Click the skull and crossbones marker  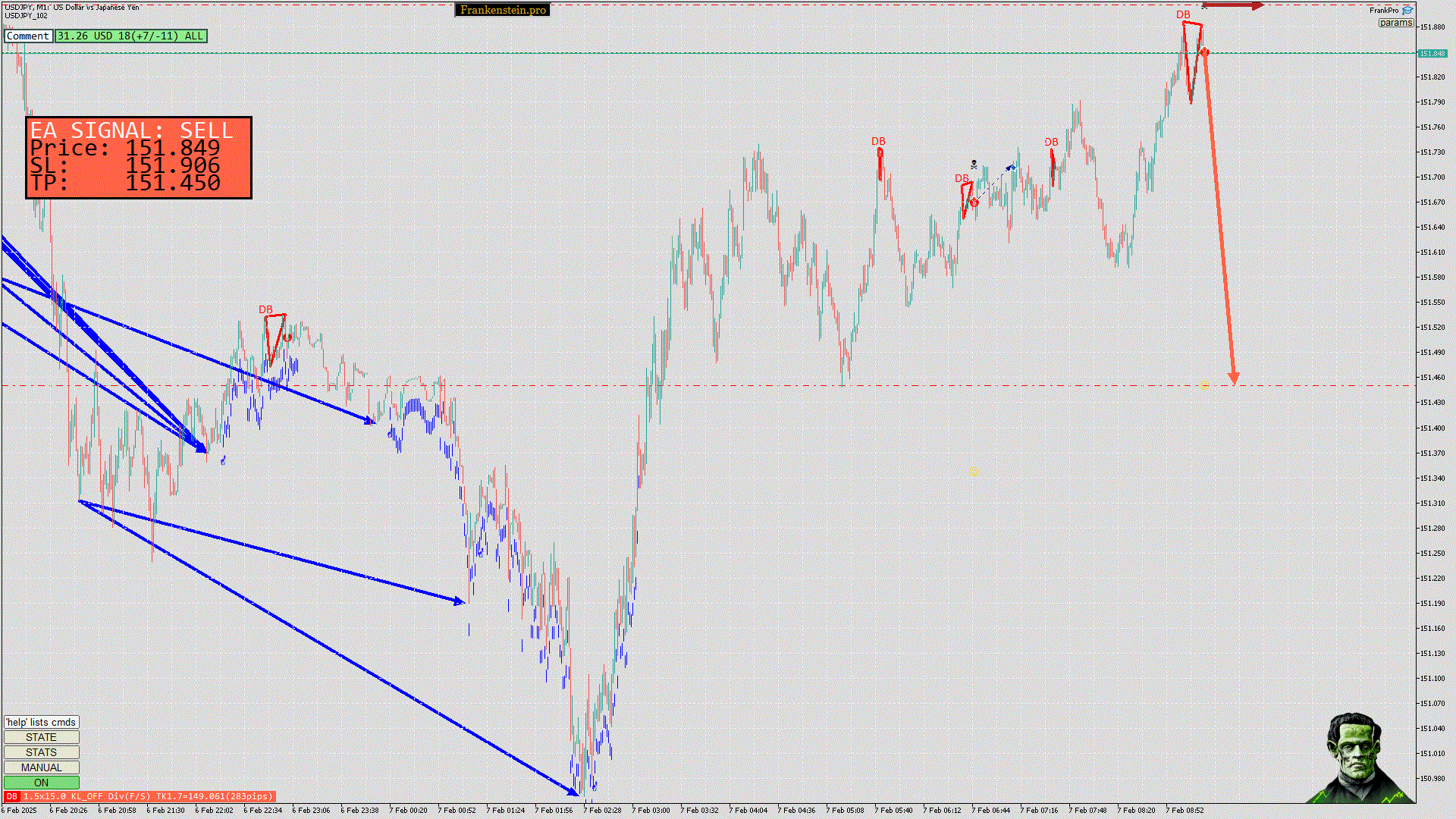974,164
